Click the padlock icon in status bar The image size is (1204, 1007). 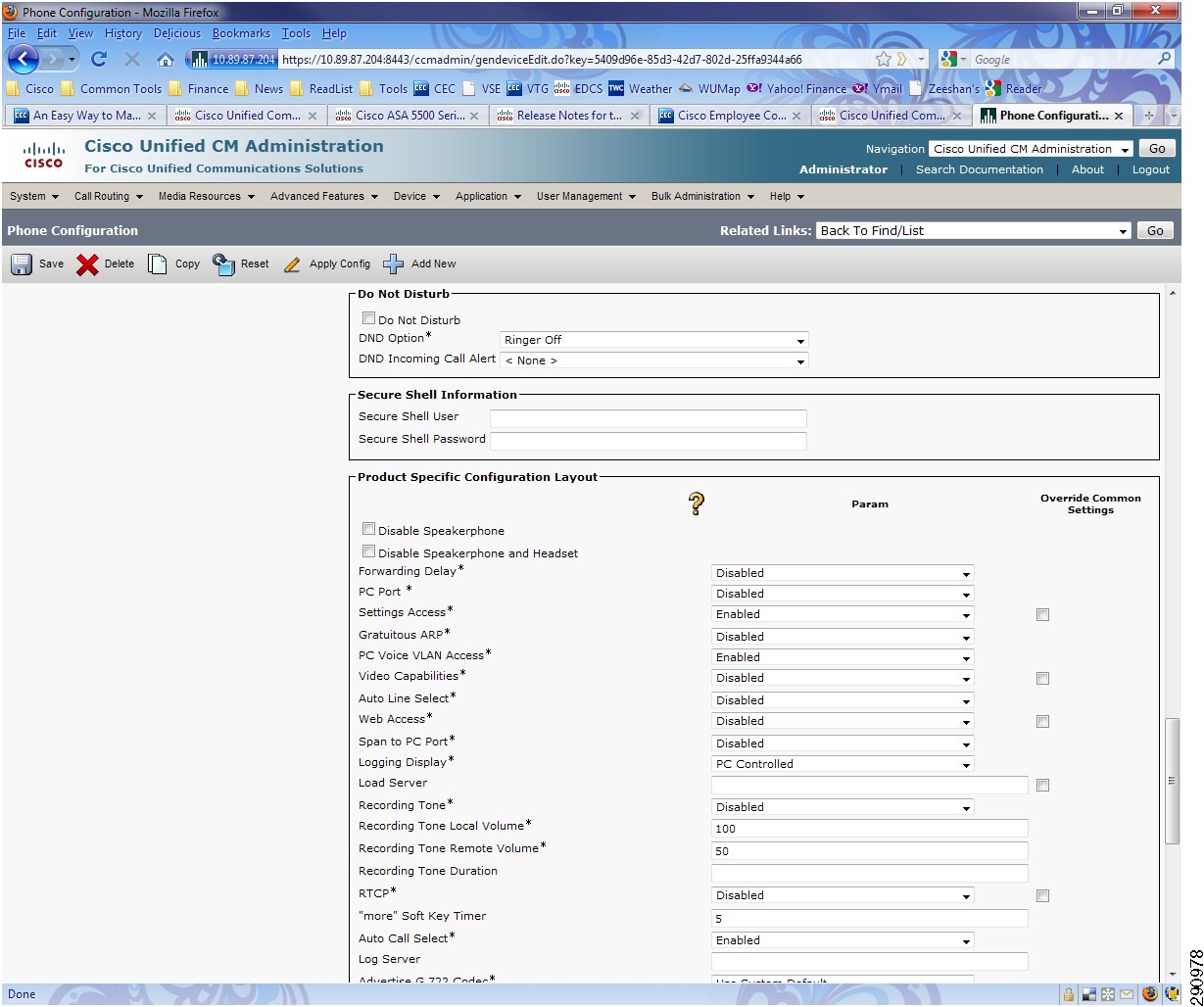(x=1069, y=994)
